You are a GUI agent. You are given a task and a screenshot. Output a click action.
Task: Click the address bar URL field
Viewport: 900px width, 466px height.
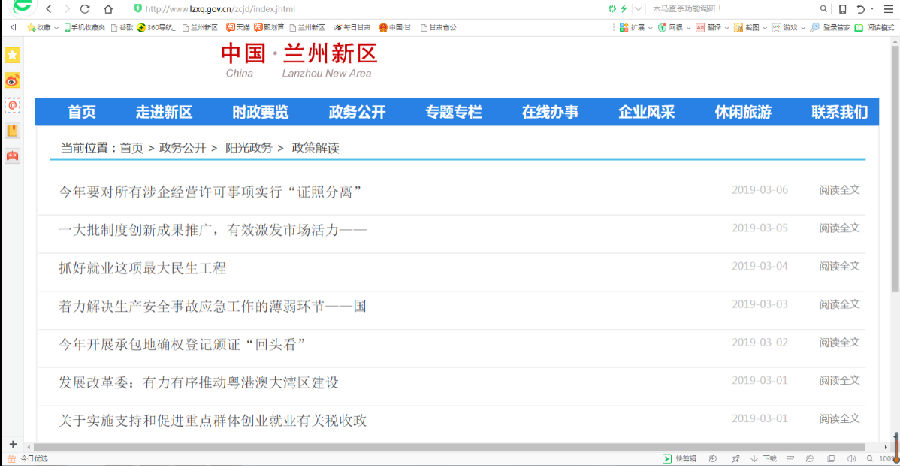pyautogui.click(x=350, y=9)
